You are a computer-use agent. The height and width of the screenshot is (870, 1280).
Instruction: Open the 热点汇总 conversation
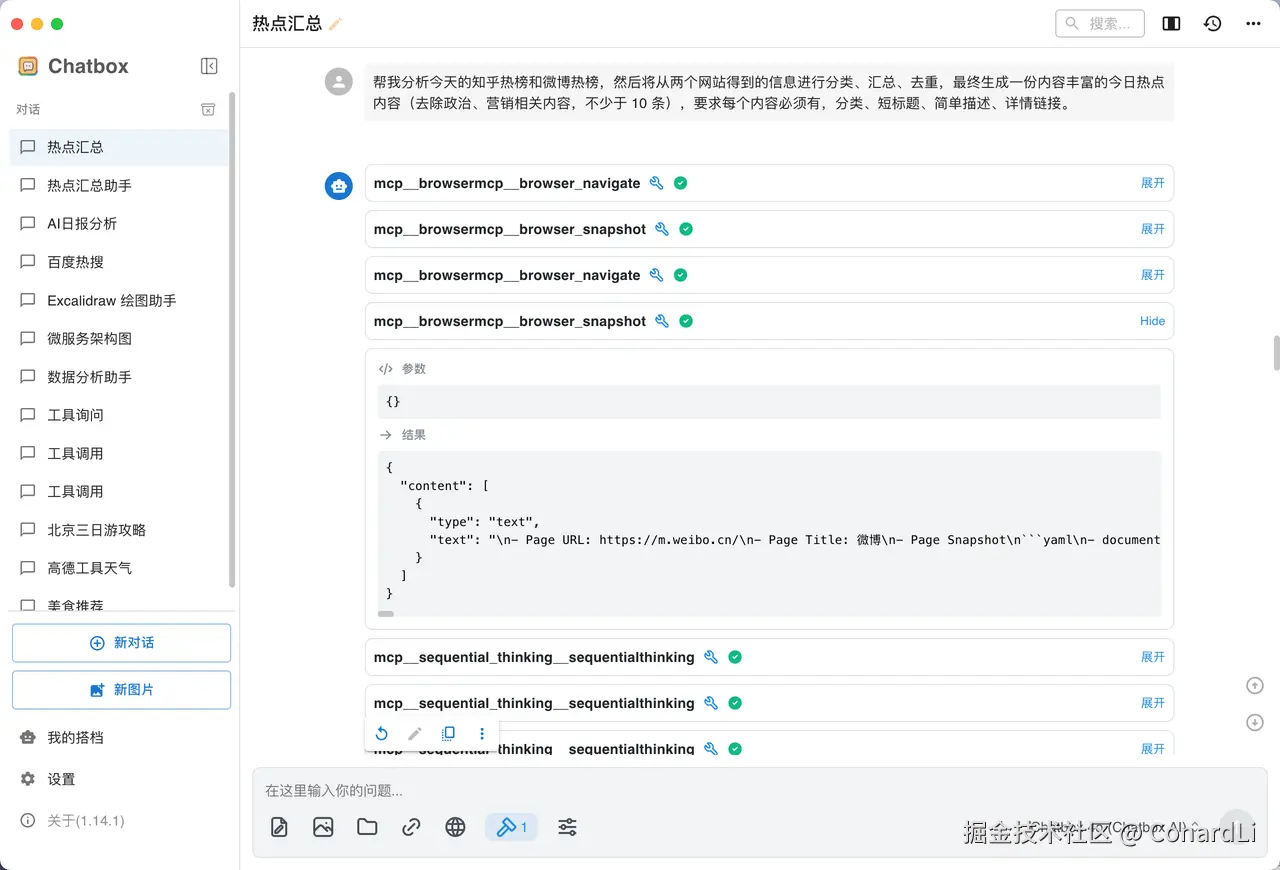(119, 147)
